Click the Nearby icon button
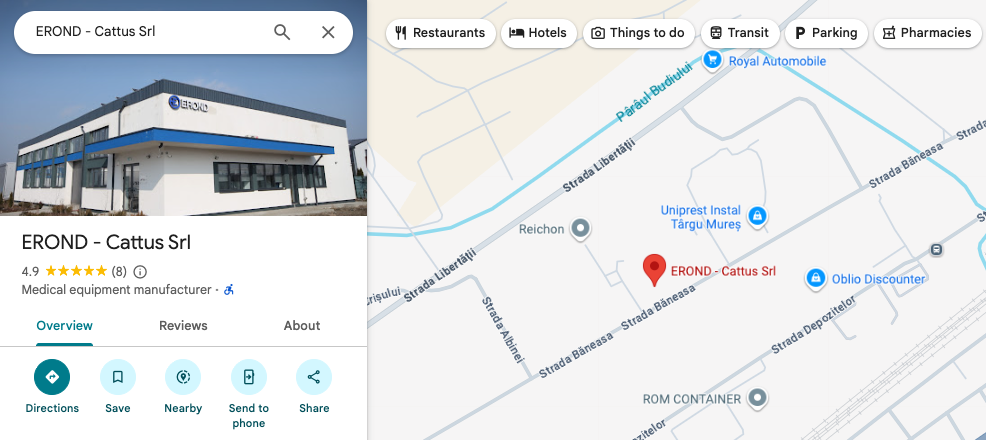The height and width of the screenshot is (440, 986). [183, 377]
